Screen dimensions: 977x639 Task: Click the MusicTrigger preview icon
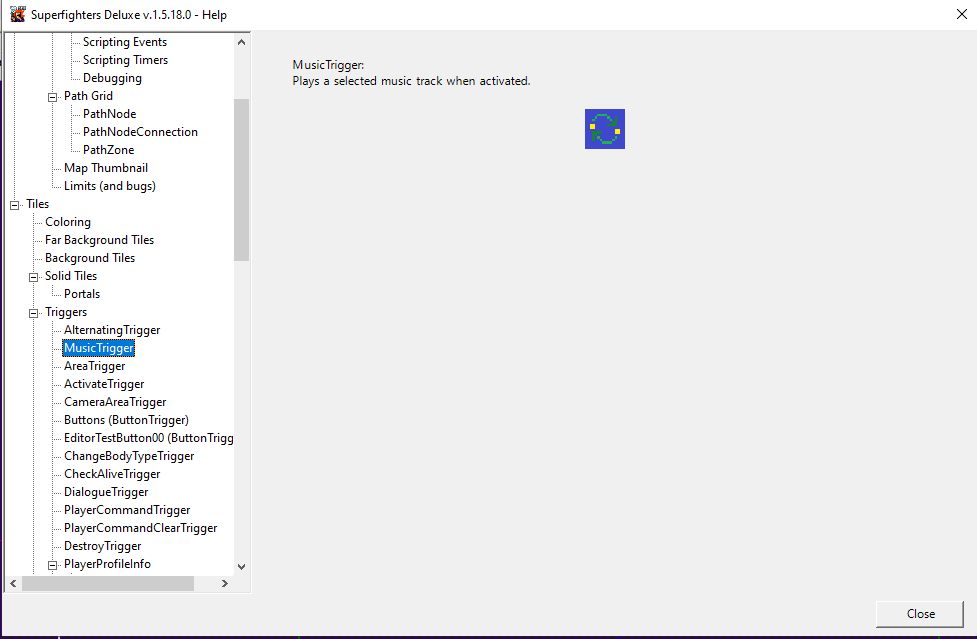click(x=604, y=129)
